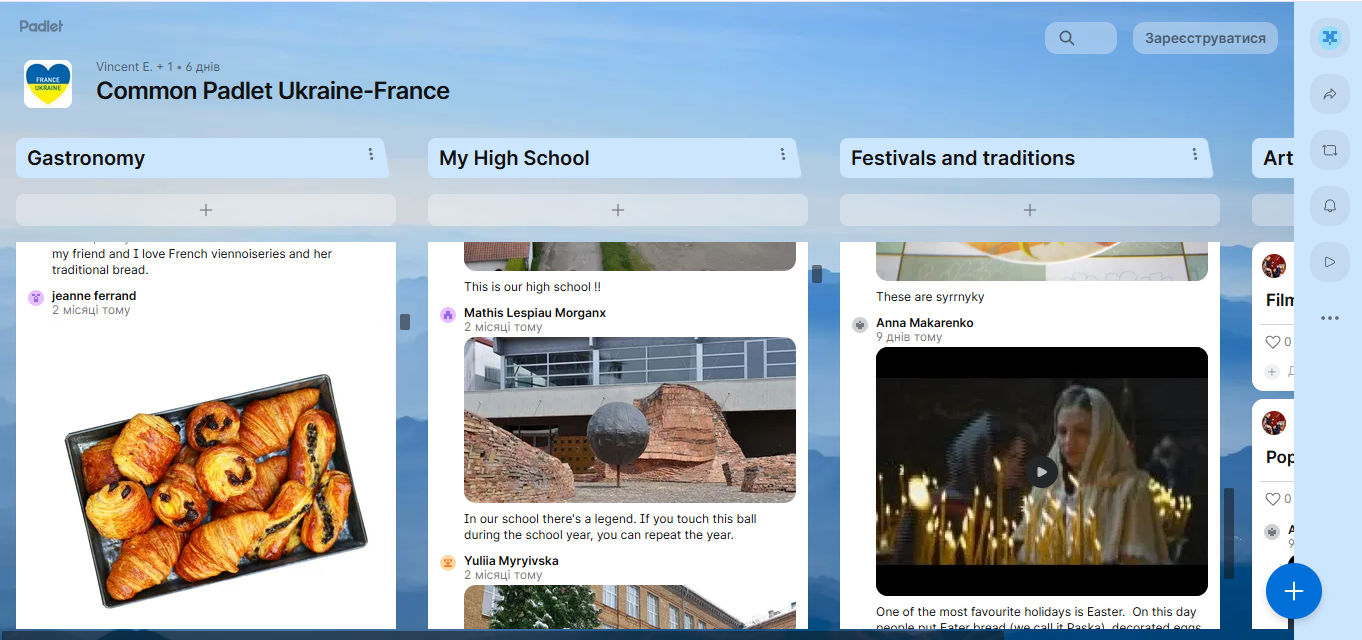
Task: Open the croissants and pastries photo
Action: (x=216, y=492)
